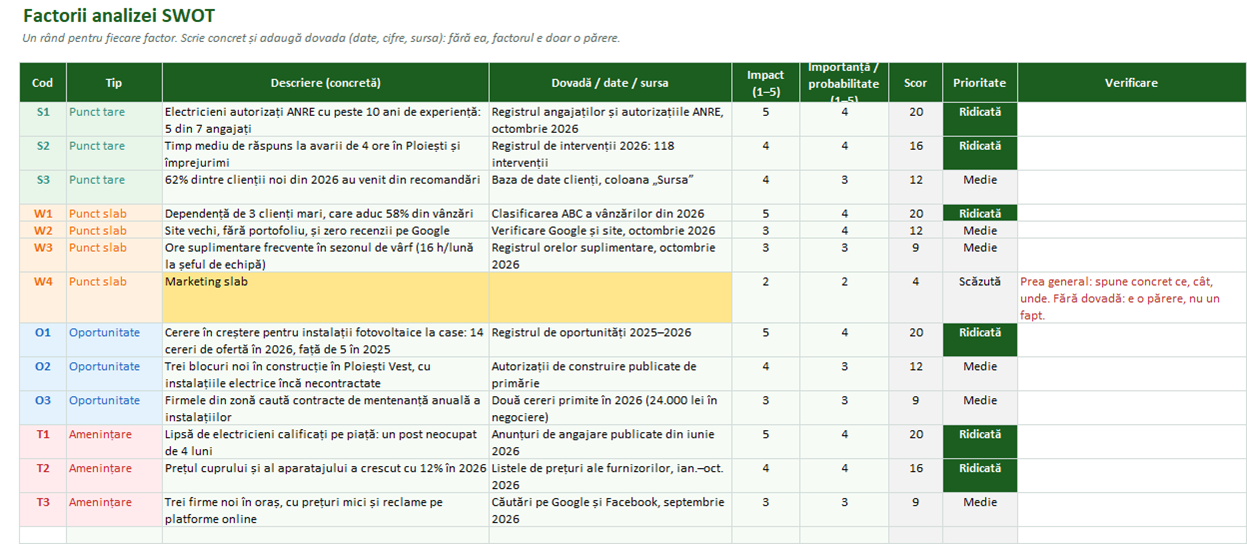Click the 'Ridicată' priority in row T2

coord(980,476)
